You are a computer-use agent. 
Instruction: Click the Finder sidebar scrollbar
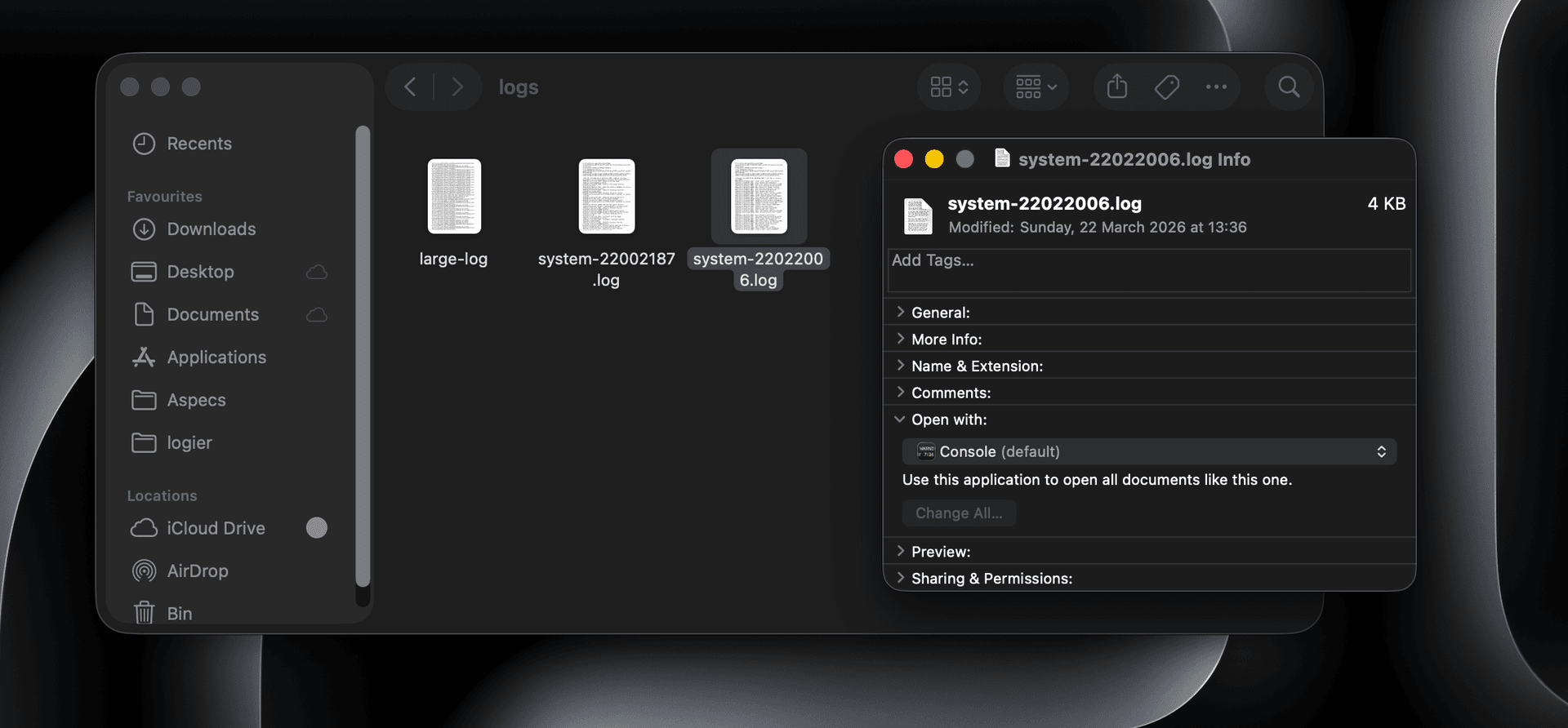[x=363, y=355]
